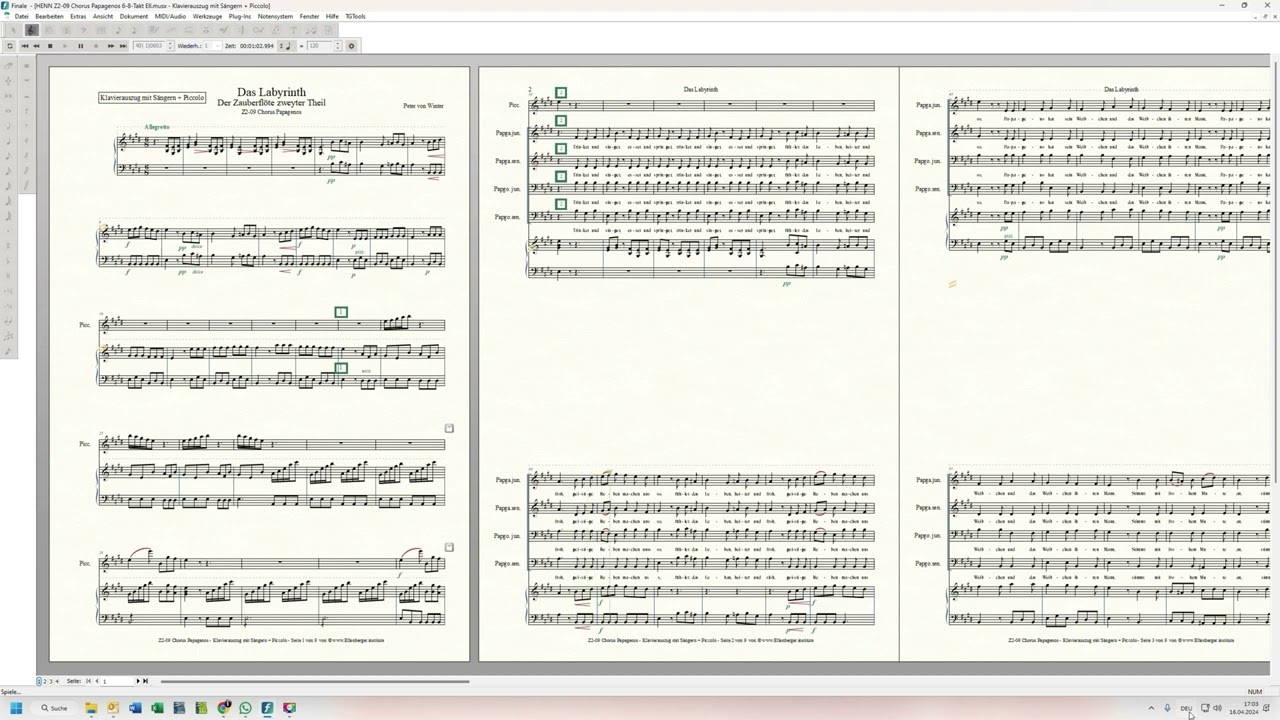This screenshot has height=720, width=1280.
Task: Open the TGTools menu
Action: tap(355, 16)
